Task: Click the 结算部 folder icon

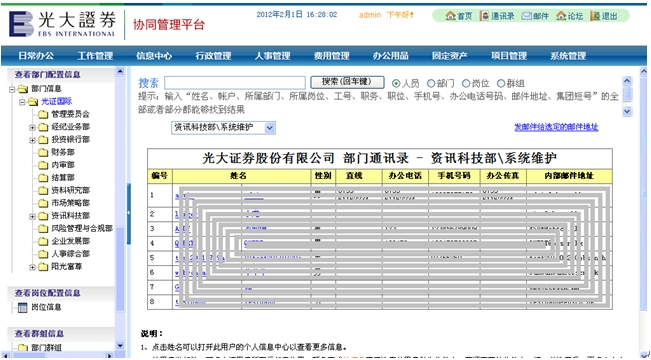Action: 43,178
